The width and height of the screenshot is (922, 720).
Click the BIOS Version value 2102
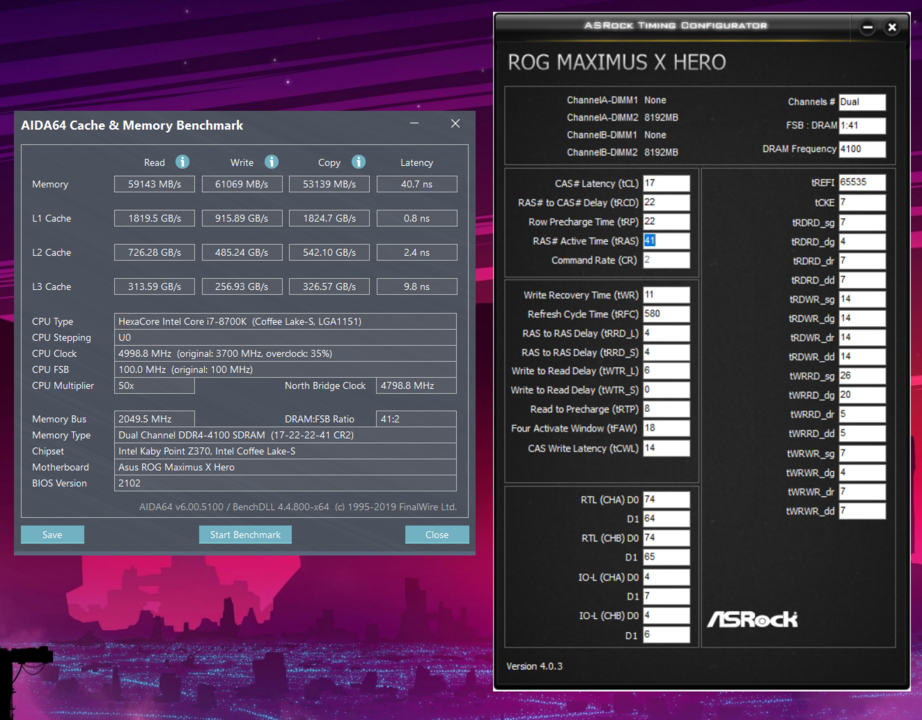point(285,483)
